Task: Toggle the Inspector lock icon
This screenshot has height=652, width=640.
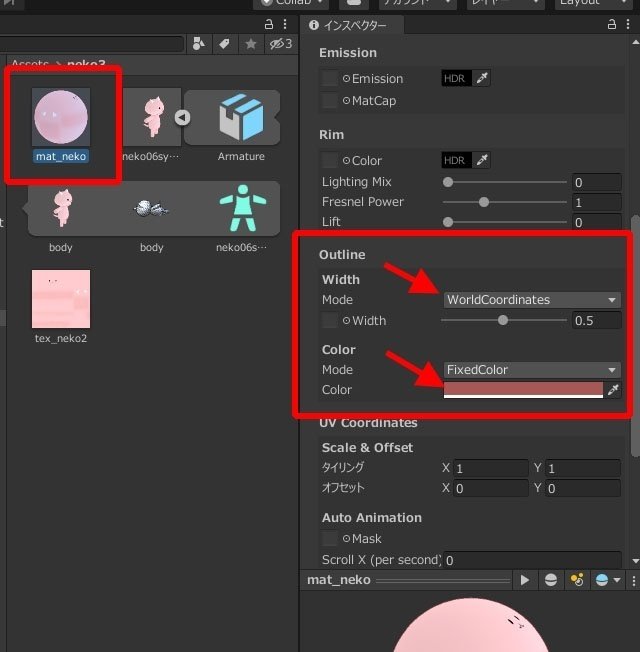Action: click(x=611, y=24)
